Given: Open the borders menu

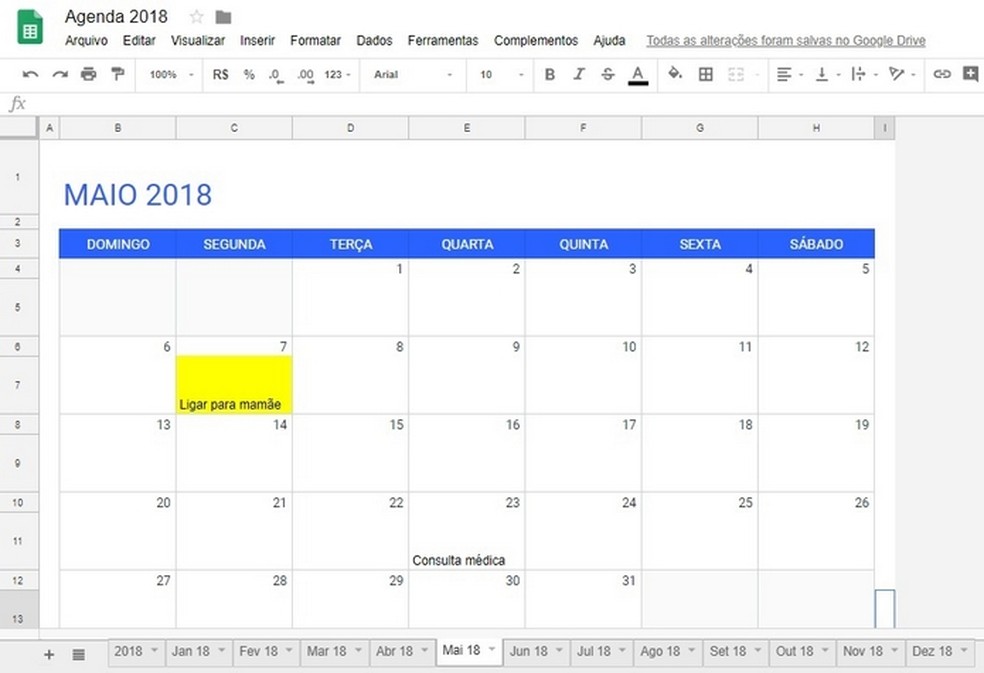Looking at the screenshot, I should coord(706,74).
